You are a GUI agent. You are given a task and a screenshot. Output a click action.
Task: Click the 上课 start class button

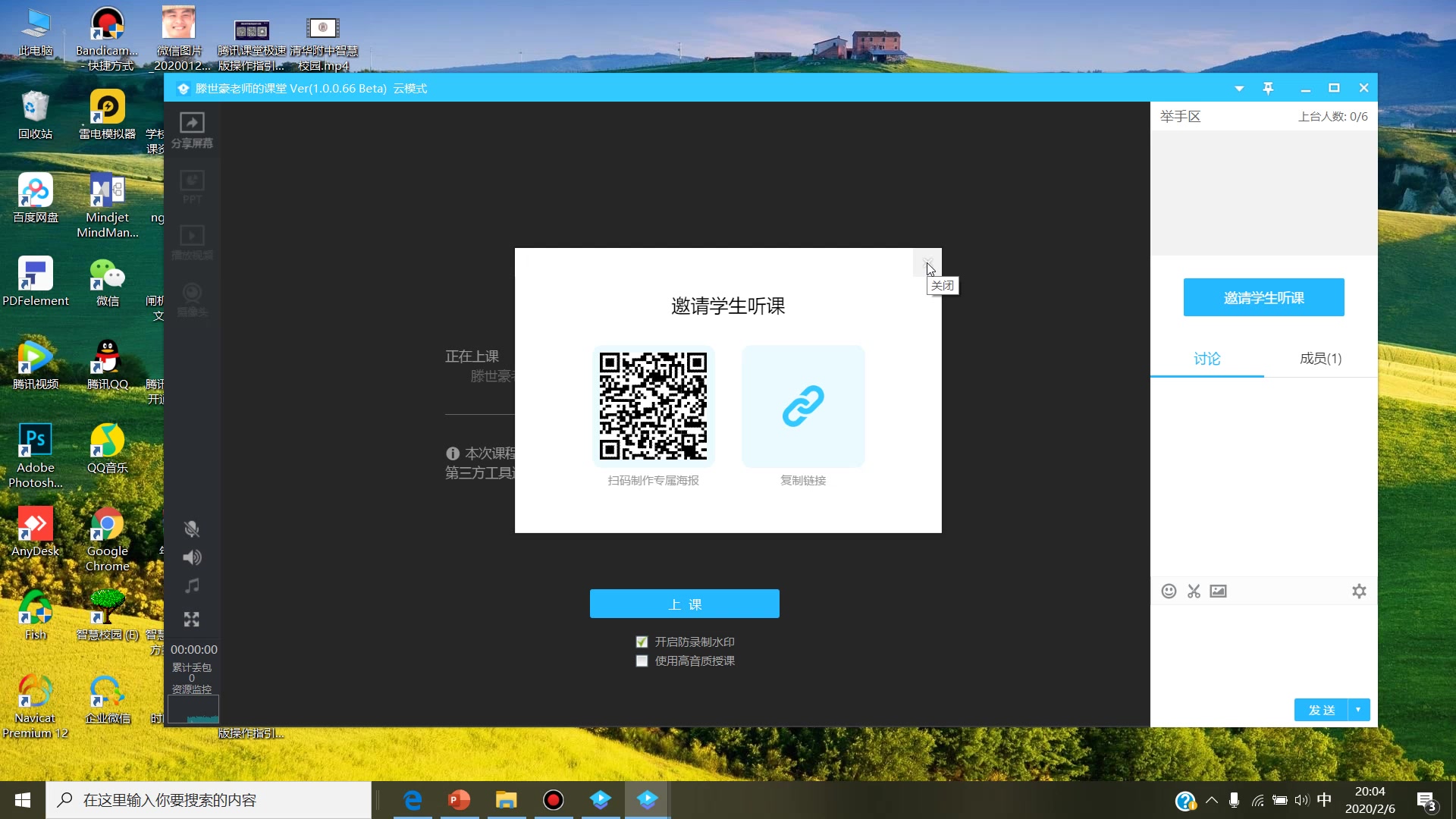(x=684, y=604)
